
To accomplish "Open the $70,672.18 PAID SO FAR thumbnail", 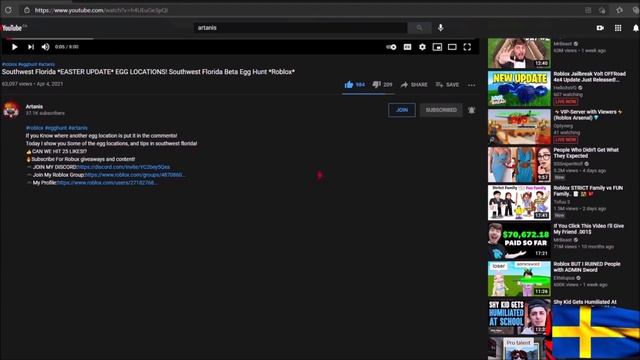I will pos(519,241).
